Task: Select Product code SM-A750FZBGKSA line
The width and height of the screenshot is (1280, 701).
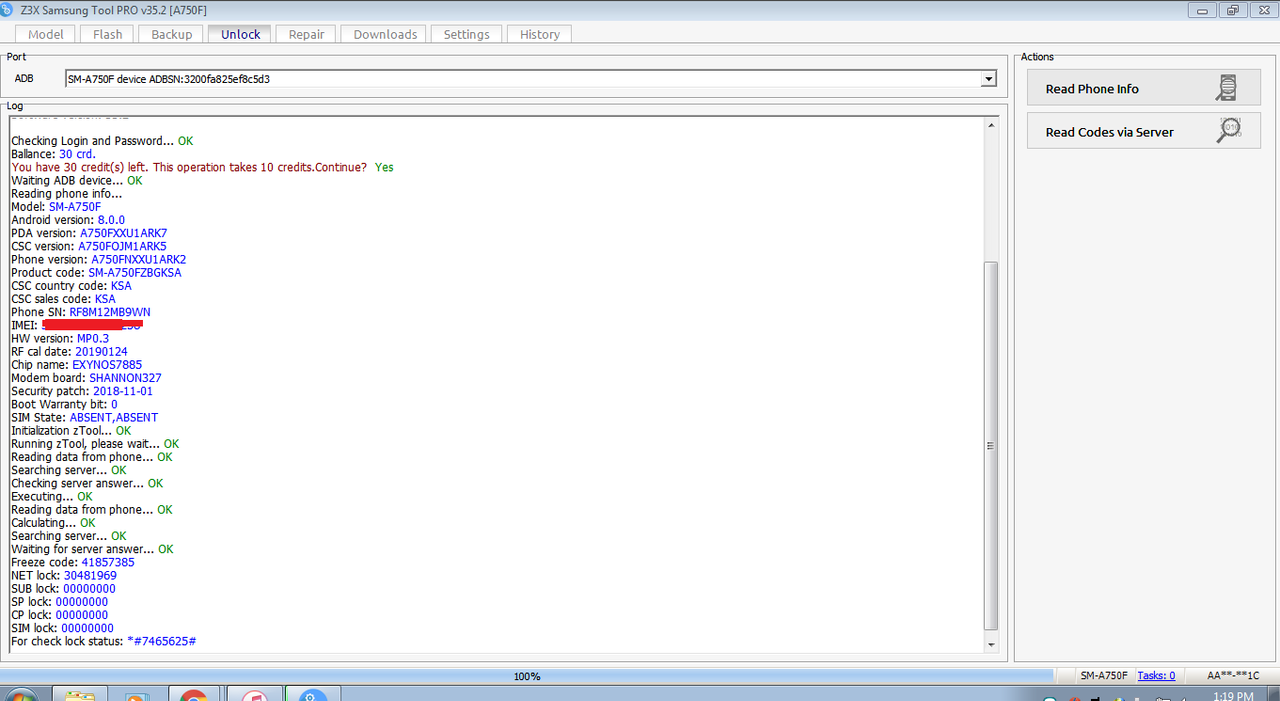Action: pos(96,272)
